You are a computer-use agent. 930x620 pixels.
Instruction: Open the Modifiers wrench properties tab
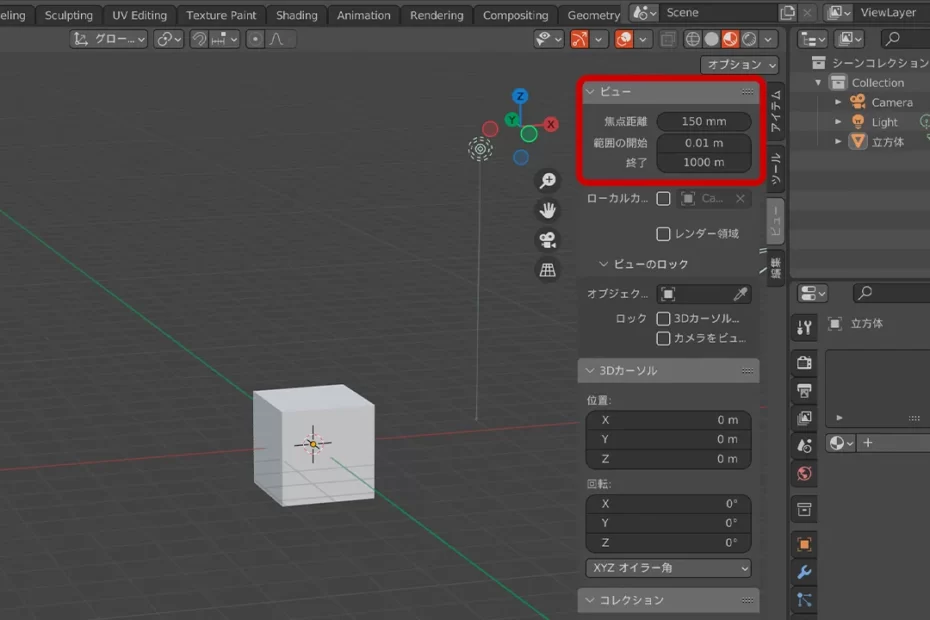[804, 573]
